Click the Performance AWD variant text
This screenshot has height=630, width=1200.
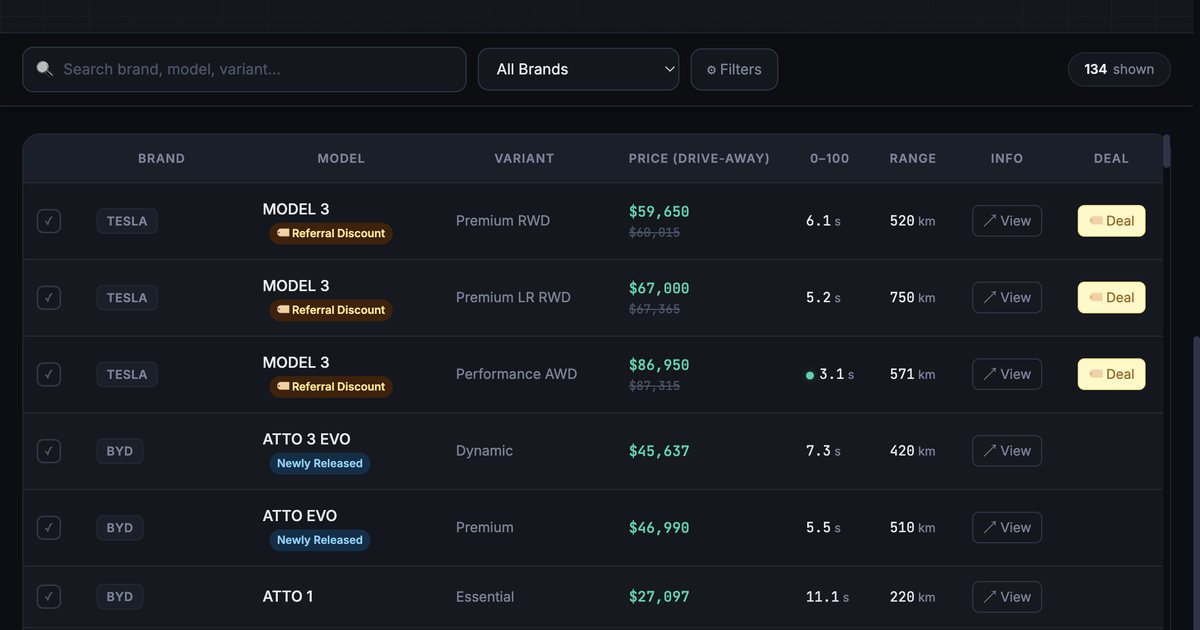tap(516, 374)
